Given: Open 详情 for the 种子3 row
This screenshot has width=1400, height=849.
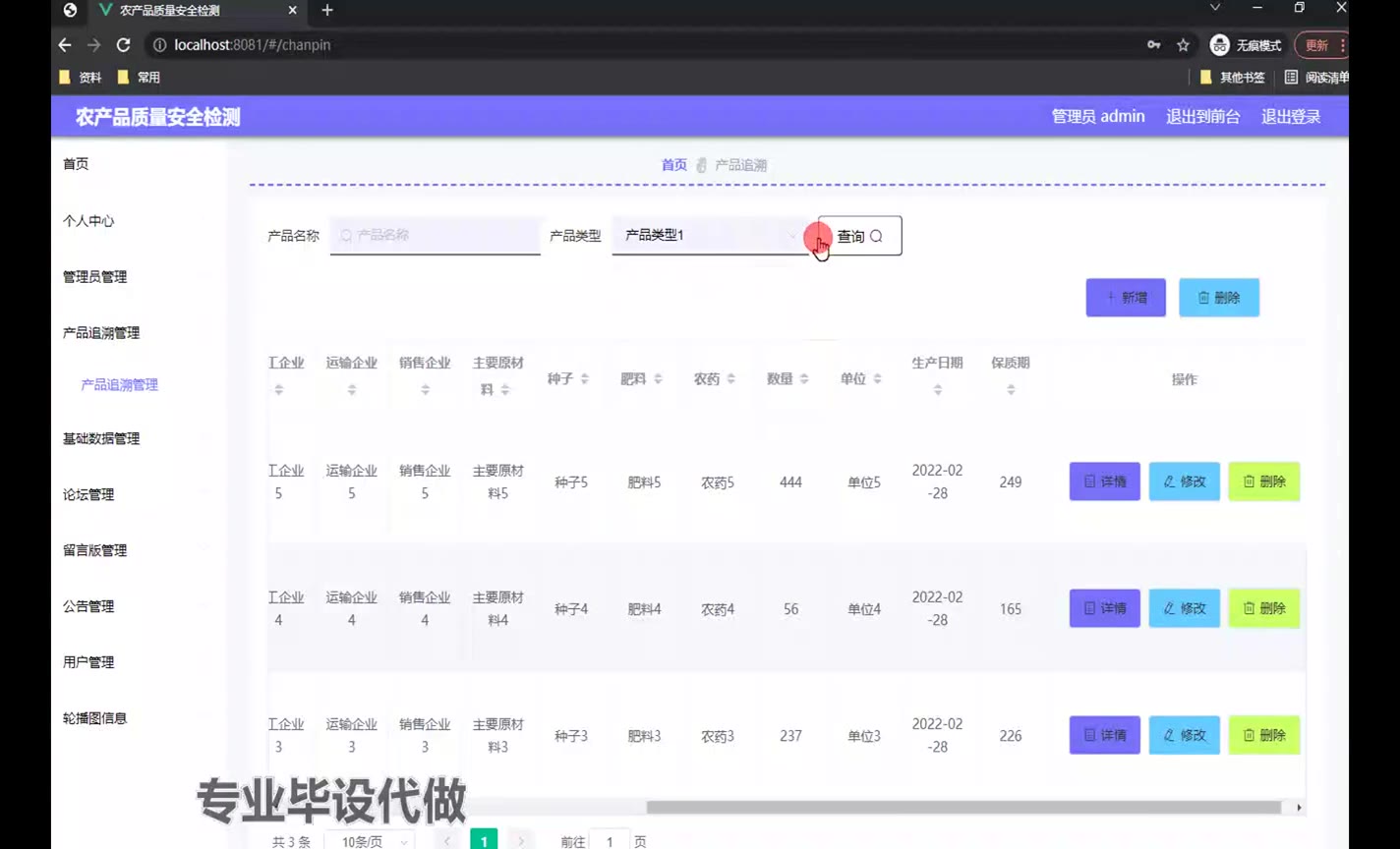Looking at the screenshot, I should 1105,735.
